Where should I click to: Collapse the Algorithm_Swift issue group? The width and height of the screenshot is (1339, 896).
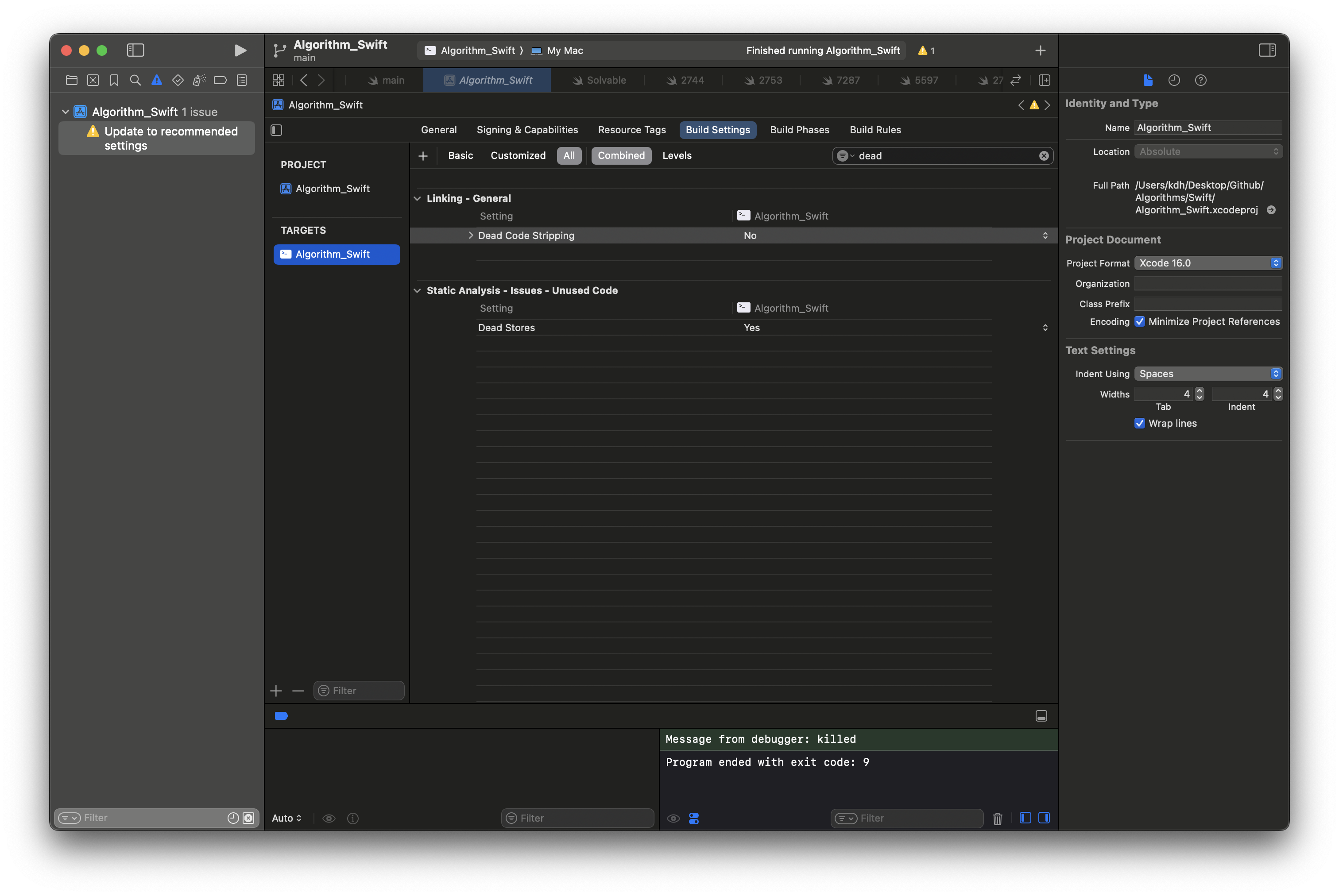[66, 112]
